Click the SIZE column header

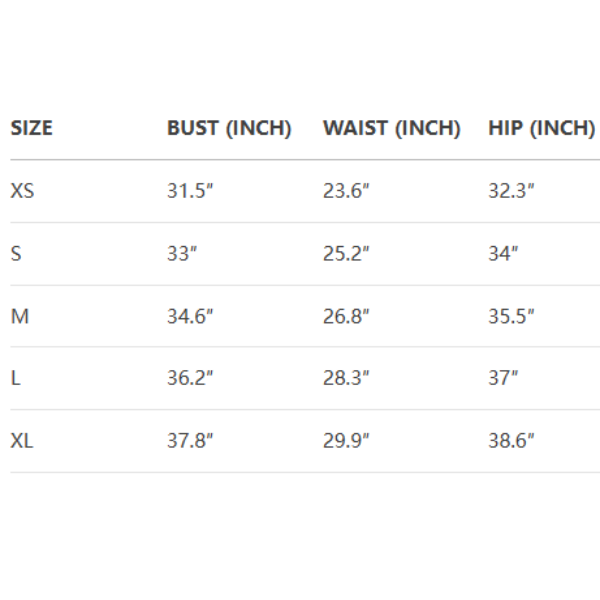[31, 128]
